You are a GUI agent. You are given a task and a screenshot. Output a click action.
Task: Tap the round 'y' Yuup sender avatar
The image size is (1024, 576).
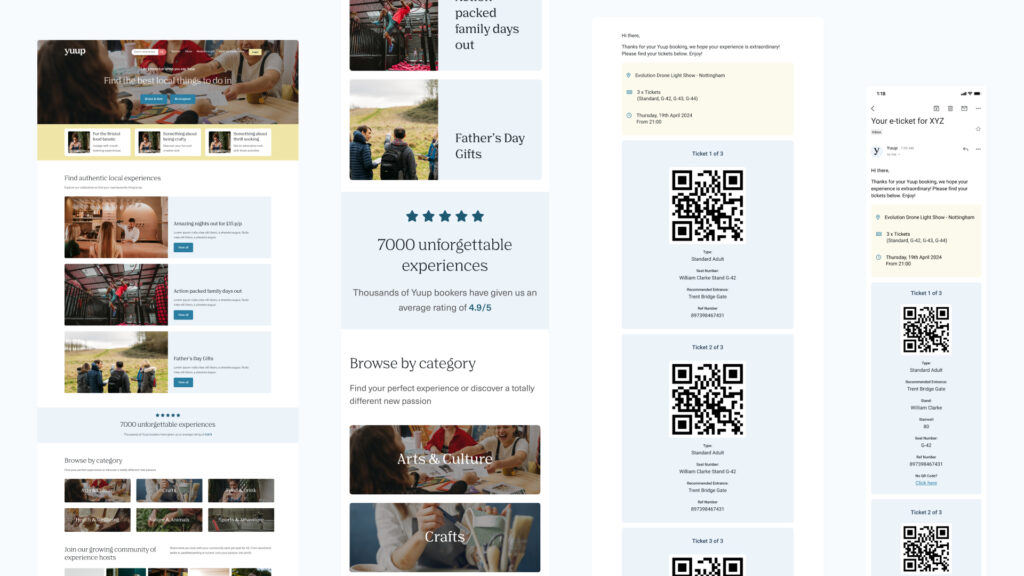[x=876, y=151]
